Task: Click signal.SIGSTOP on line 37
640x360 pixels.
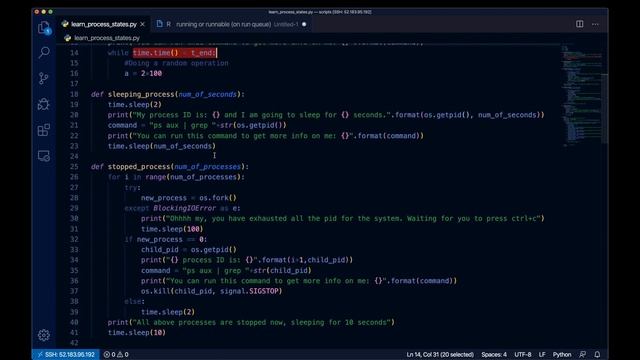Action: pyautogui.click(x=251, y=291)
